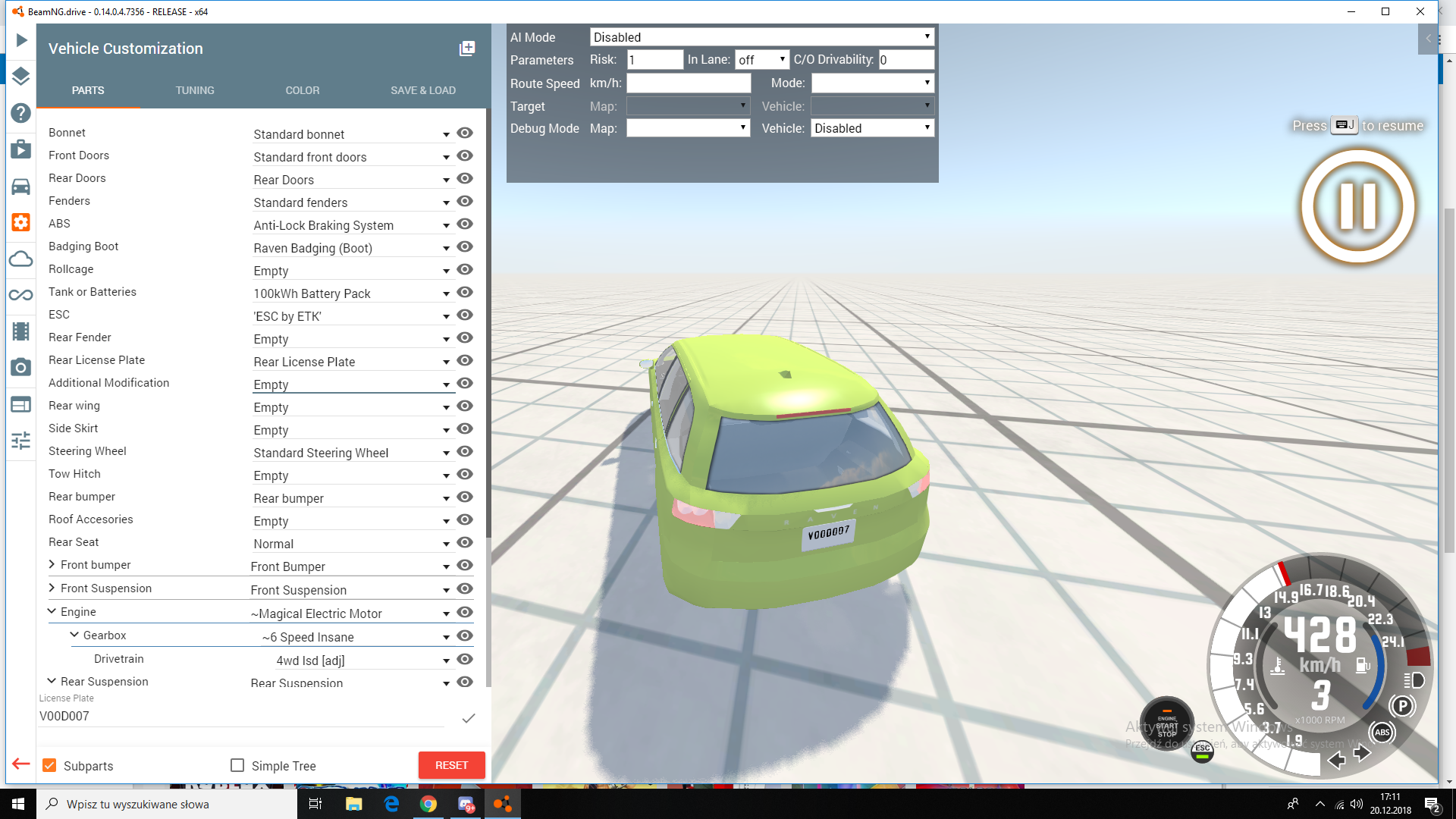The height and width of the screenshot is (819, 1456).
Task: Click the red RESET button
Action: click(x=452, y=765)
